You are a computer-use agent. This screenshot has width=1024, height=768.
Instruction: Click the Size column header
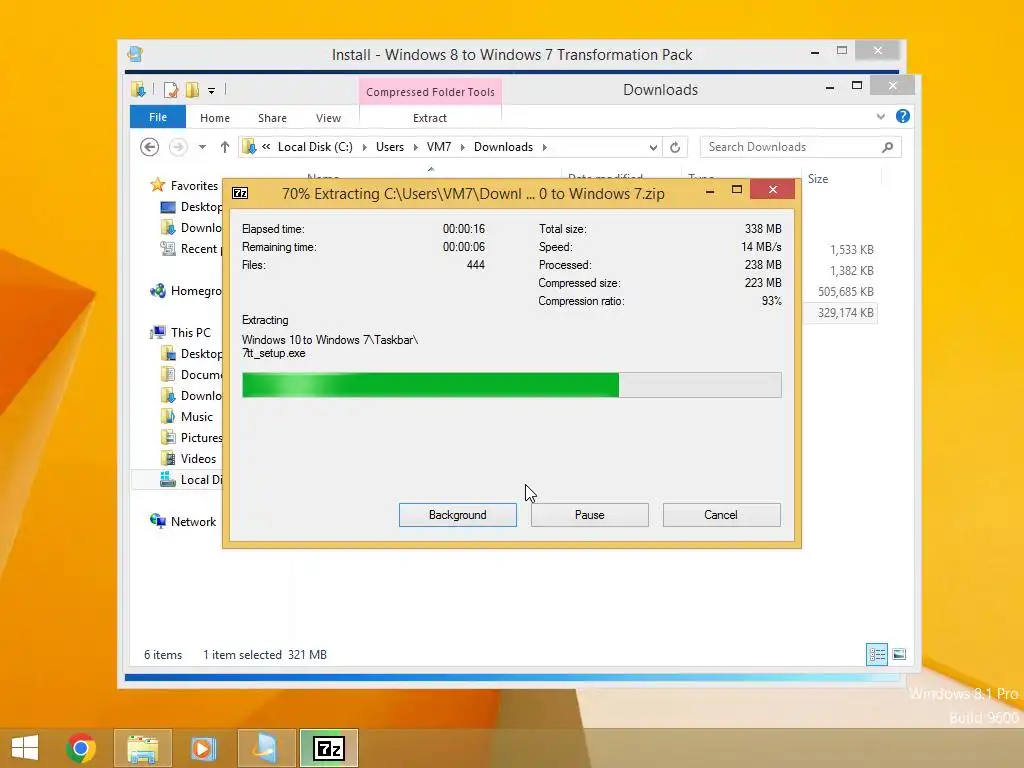[842, 178]
